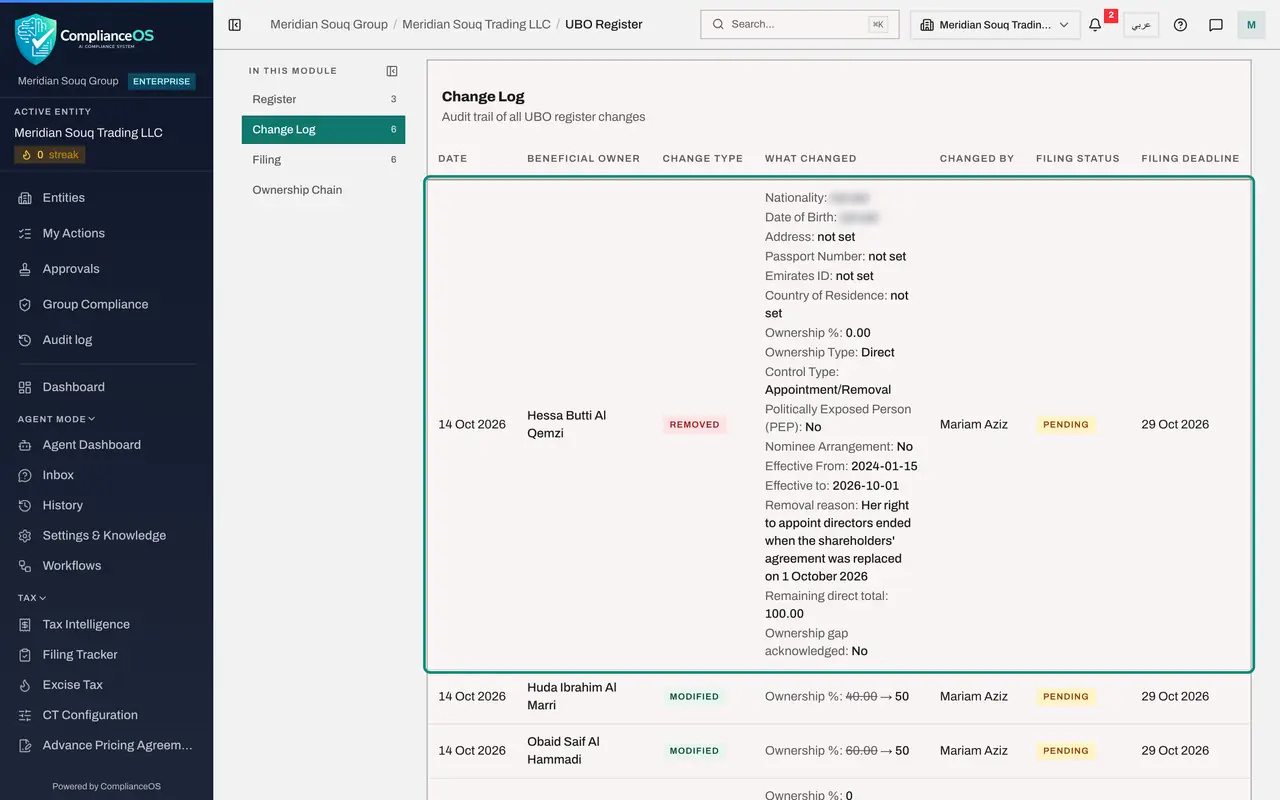Go to the Ownership Chain tab
The image size is (1280, 800).
tap(323, 189)
